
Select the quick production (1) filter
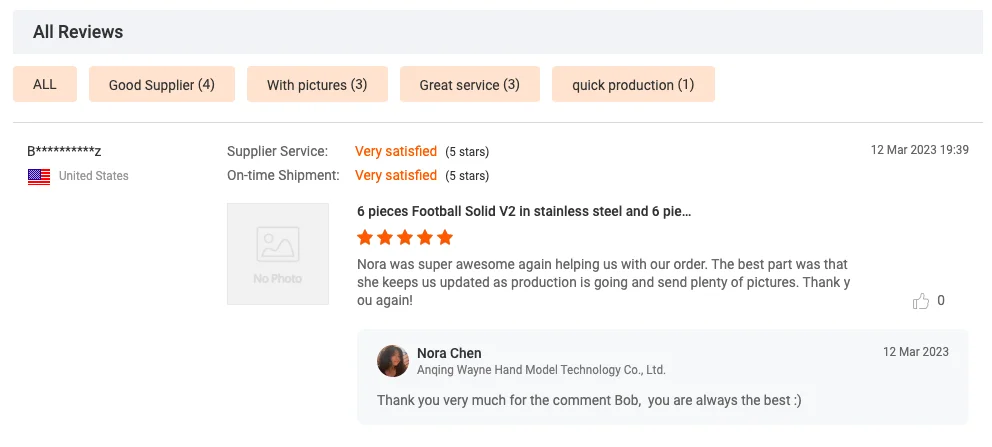[633, 85]
